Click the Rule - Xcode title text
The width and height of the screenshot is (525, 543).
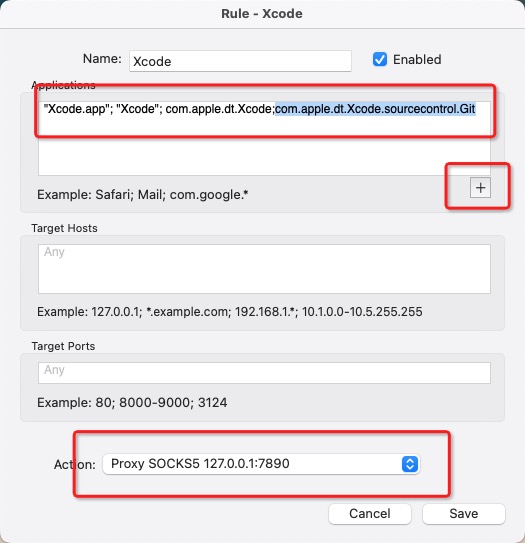click(x=262, y=14)
